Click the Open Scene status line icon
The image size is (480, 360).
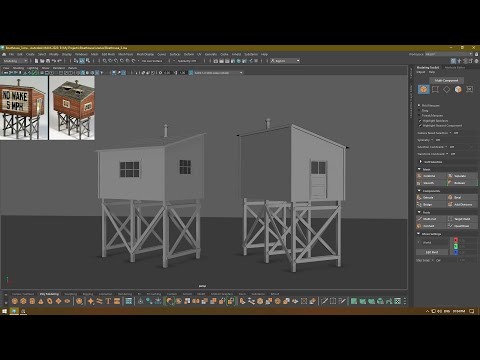point(42,61)
